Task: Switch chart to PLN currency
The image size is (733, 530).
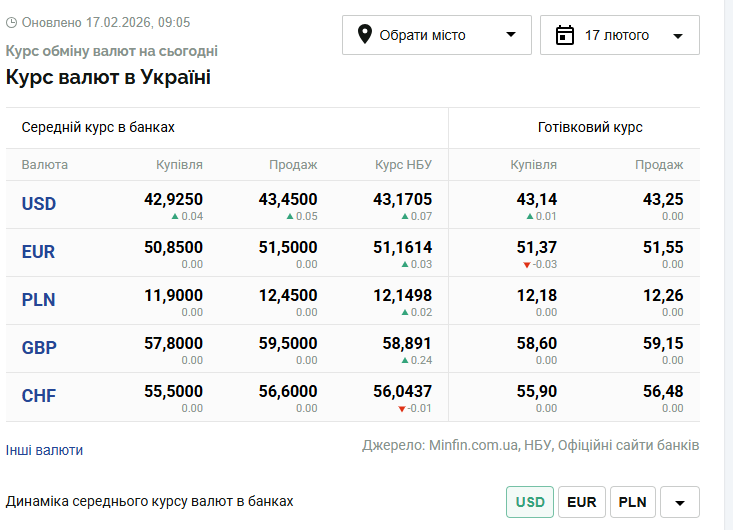Action: 632,502
